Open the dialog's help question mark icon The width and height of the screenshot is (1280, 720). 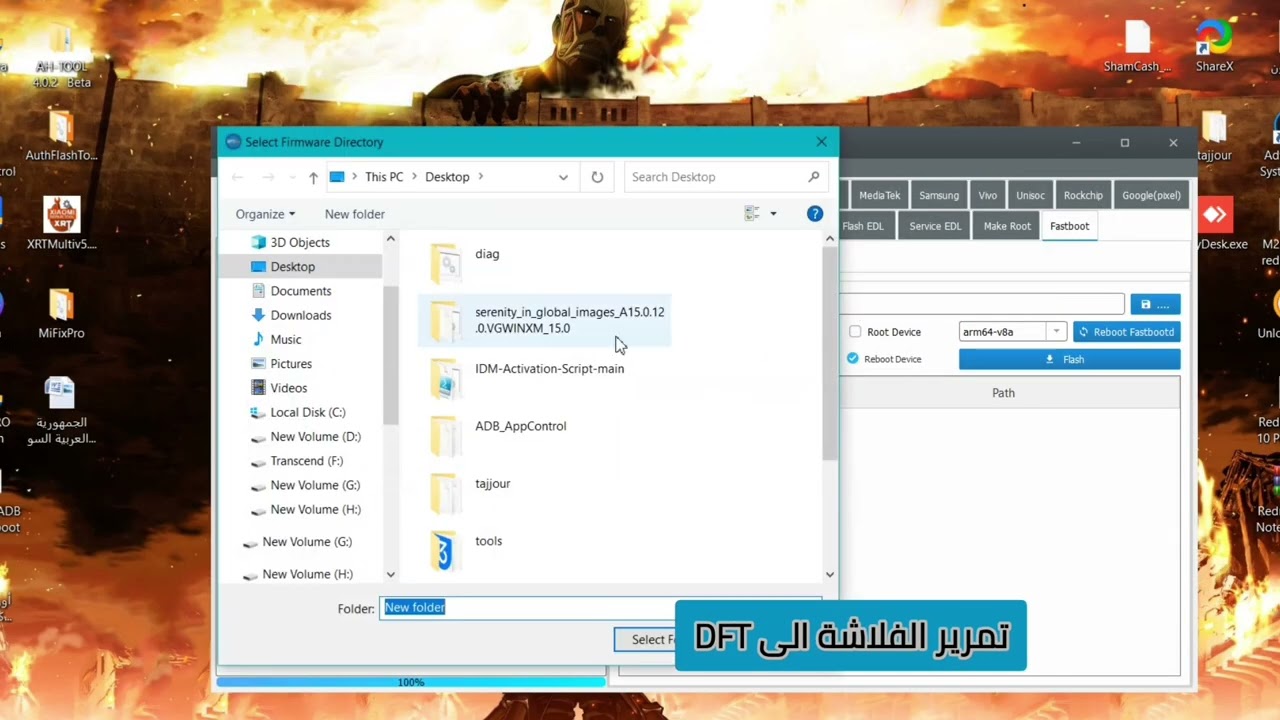[x=815, y=214]
